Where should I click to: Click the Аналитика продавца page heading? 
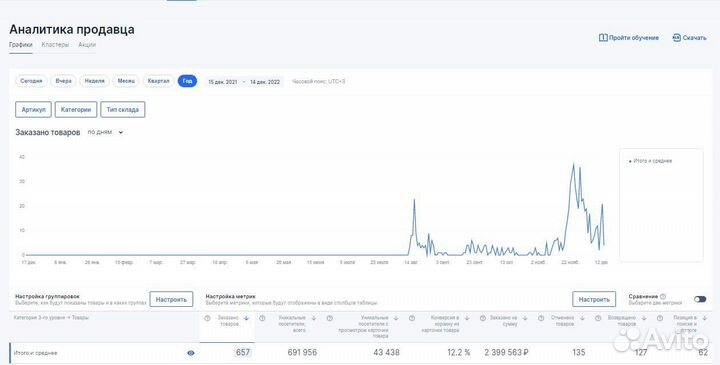[72, 29]
